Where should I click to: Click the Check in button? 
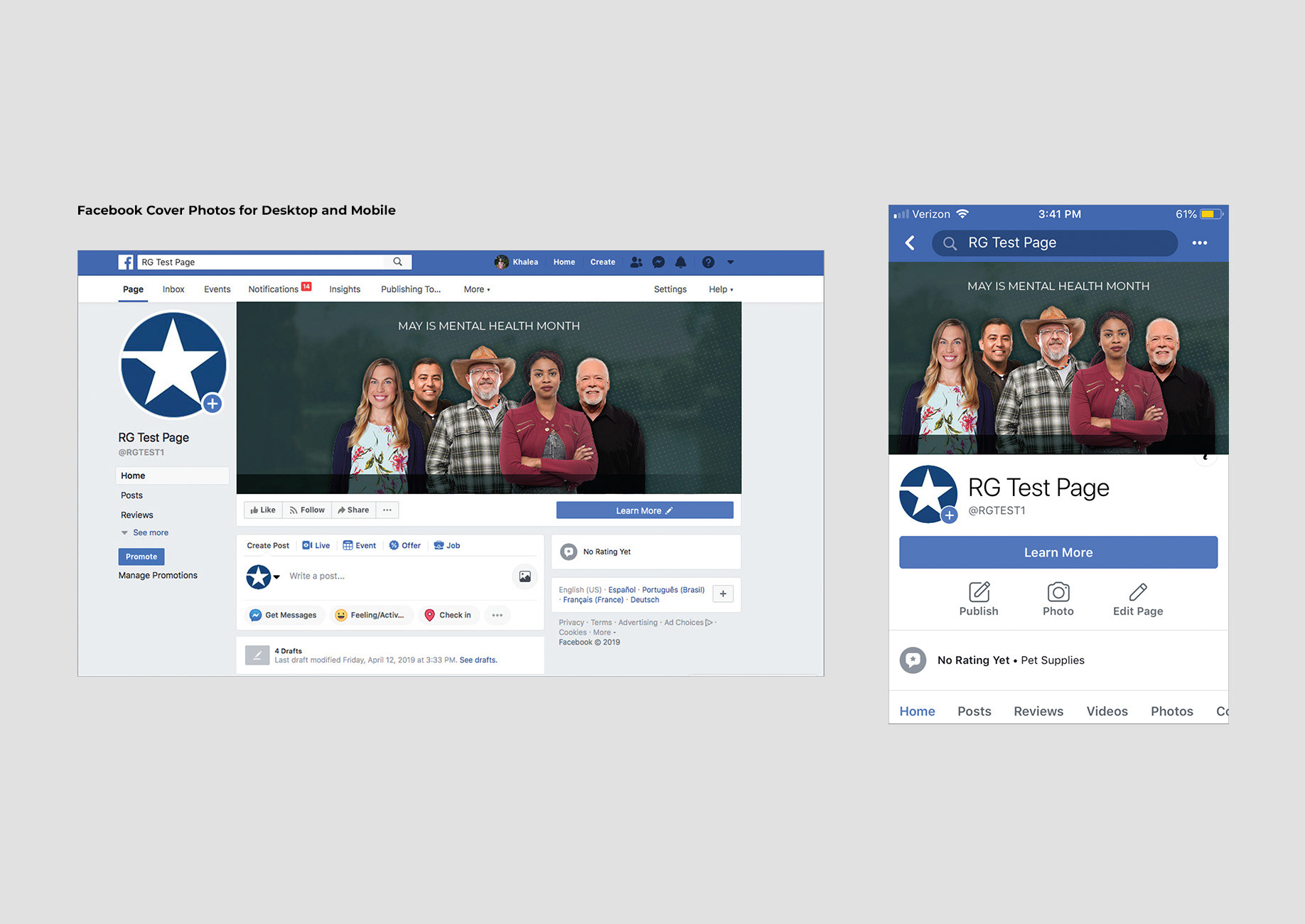[449, 616]
